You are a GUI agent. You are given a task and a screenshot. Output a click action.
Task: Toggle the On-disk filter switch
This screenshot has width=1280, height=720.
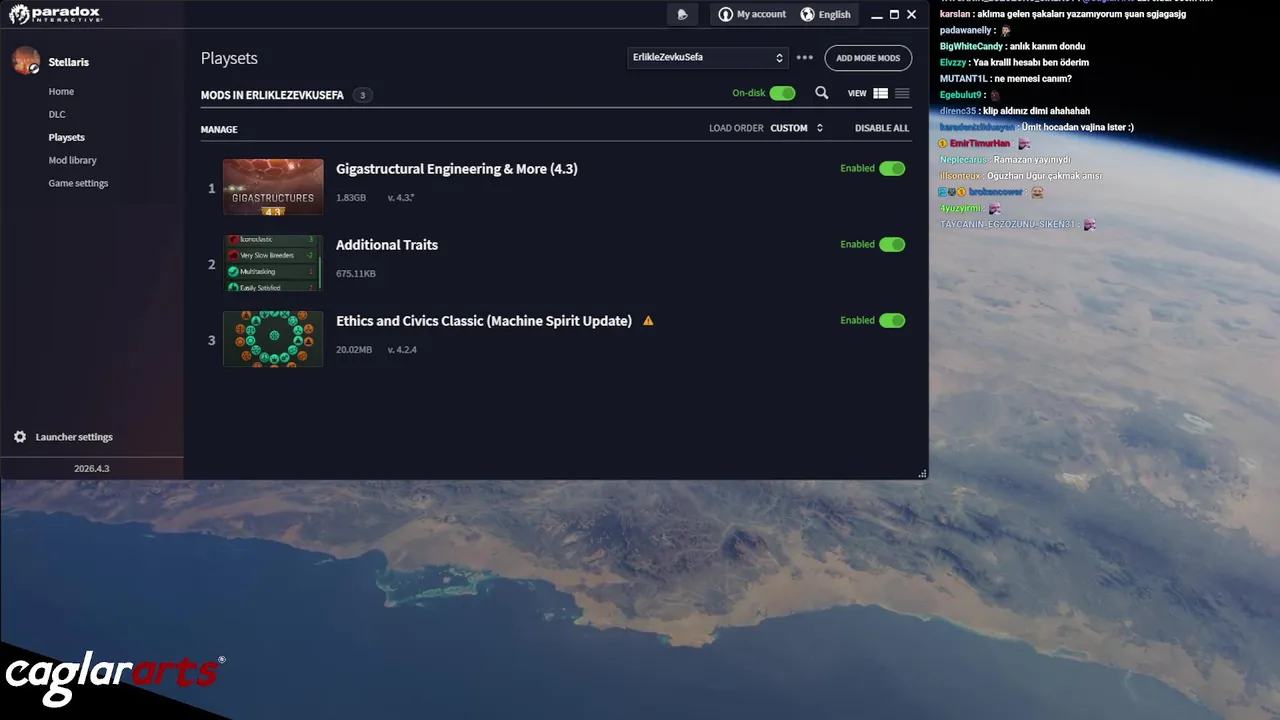click(783, 93)
